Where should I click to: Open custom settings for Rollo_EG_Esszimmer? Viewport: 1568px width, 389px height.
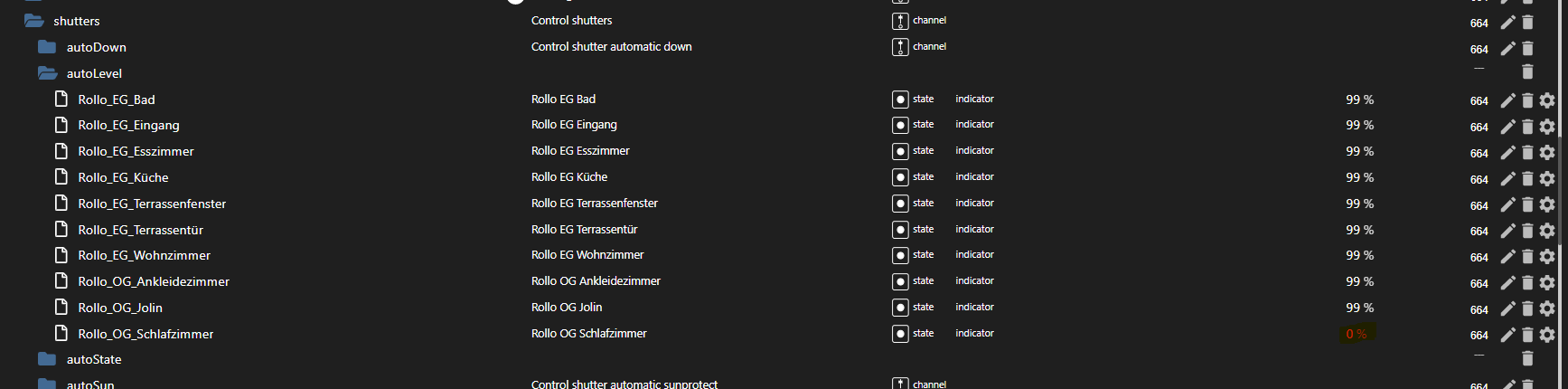tap(1547, 153)
